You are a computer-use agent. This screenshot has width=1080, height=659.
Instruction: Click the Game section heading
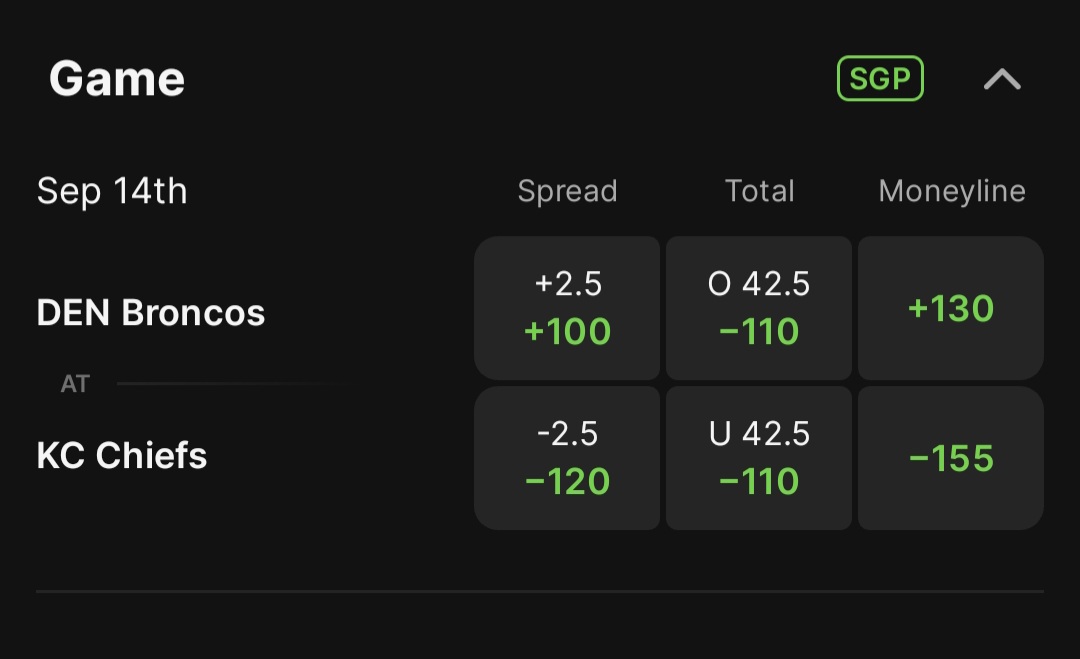(x=117, y=79)
